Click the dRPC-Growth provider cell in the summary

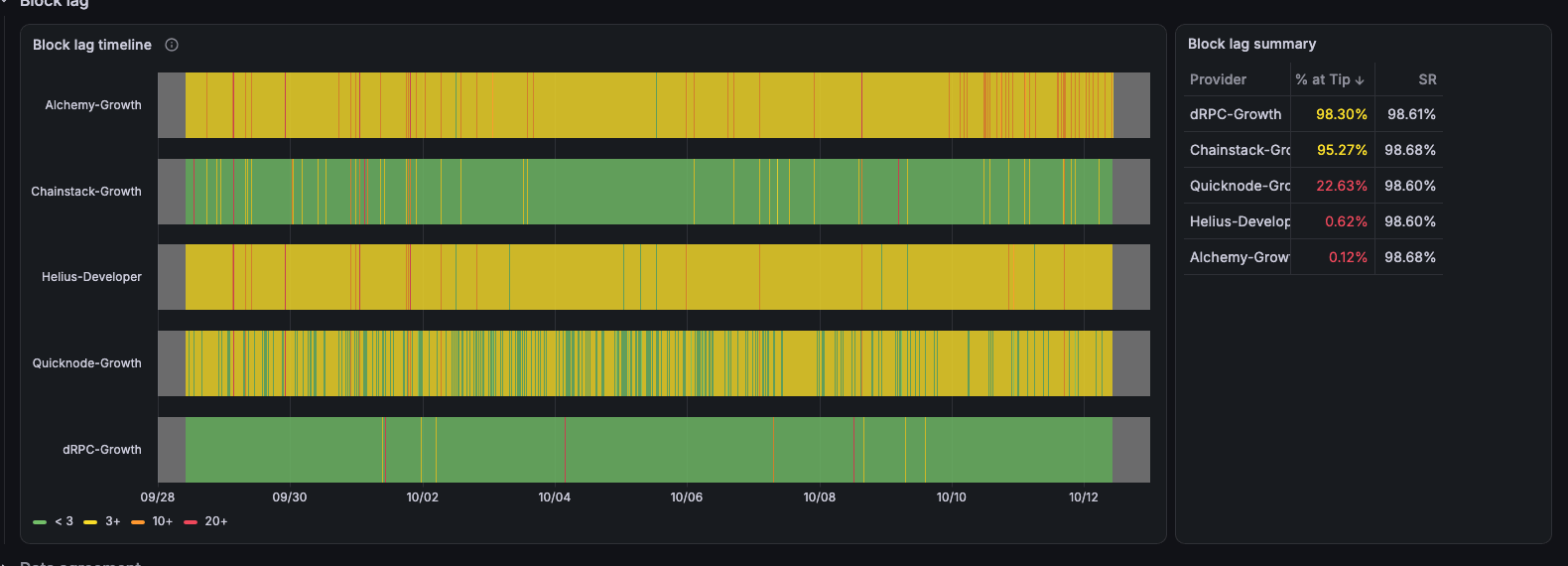[1236, 114]
